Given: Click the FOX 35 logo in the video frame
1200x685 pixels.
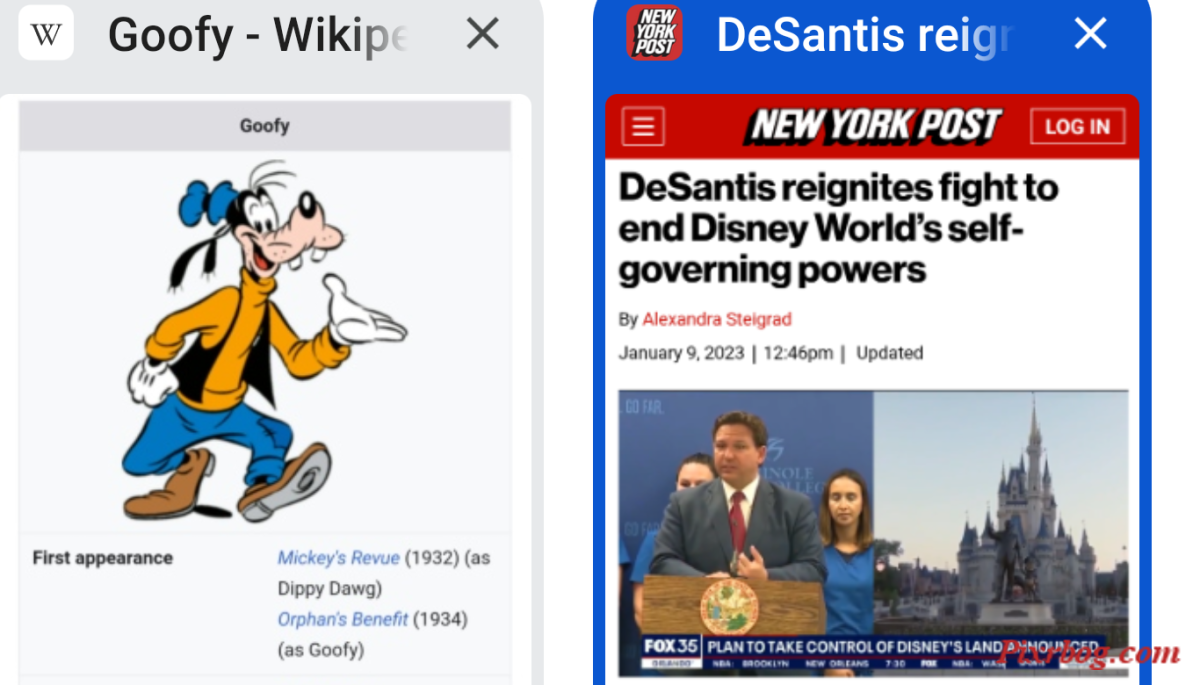Looking at the screenshot, I should click(670, 647).
